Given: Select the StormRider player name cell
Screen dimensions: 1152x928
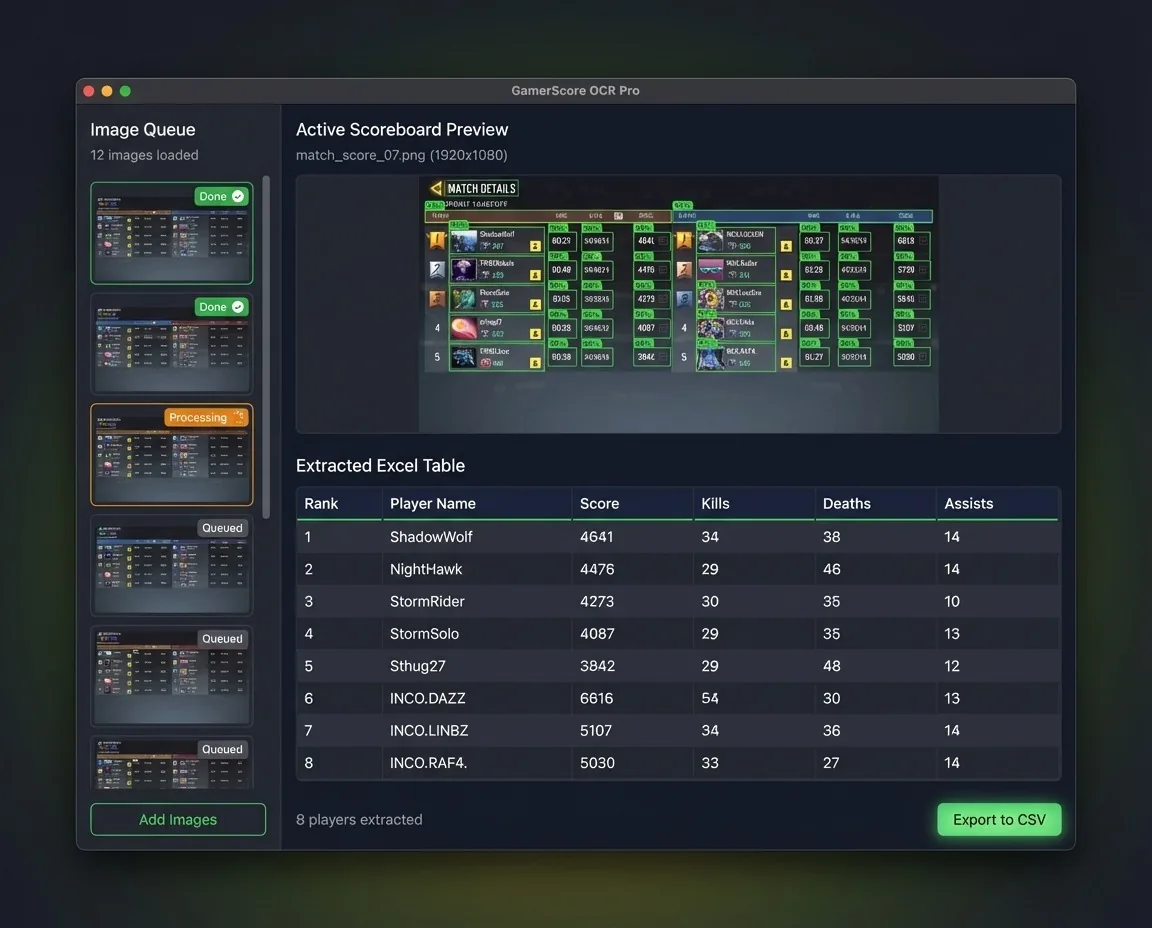Looking at the screenshot, I should coord(427,601).
